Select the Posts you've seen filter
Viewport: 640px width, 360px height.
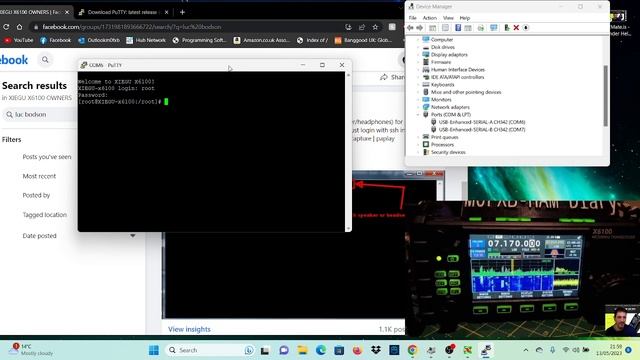click(x=47, y=157)
